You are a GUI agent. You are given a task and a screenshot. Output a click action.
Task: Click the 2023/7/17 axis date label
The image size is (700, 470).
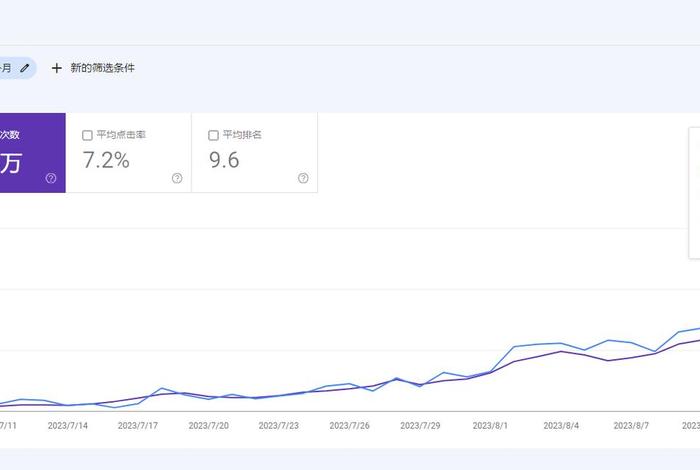click(138, 426)
